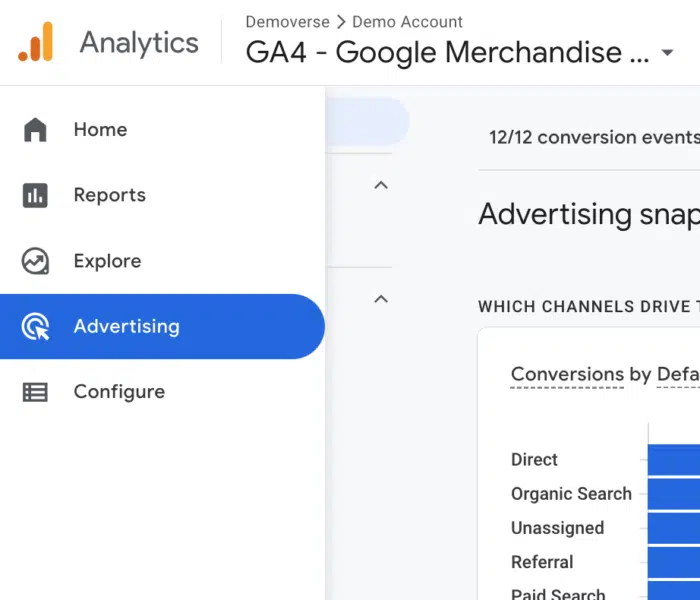Click the Direct channel bar
This screenshot has width=700, height=600.
(x=673, y=460)
